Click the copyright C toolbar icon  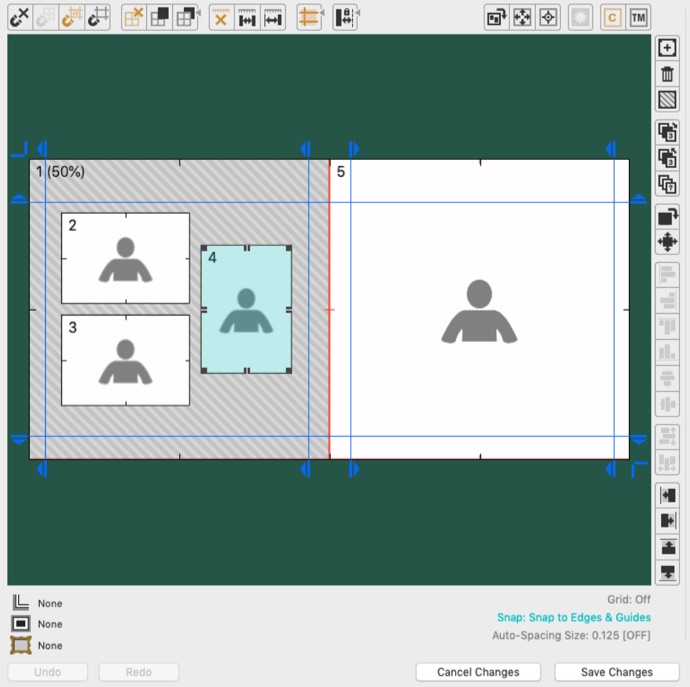pyautogui.click(x=611, y=17)
